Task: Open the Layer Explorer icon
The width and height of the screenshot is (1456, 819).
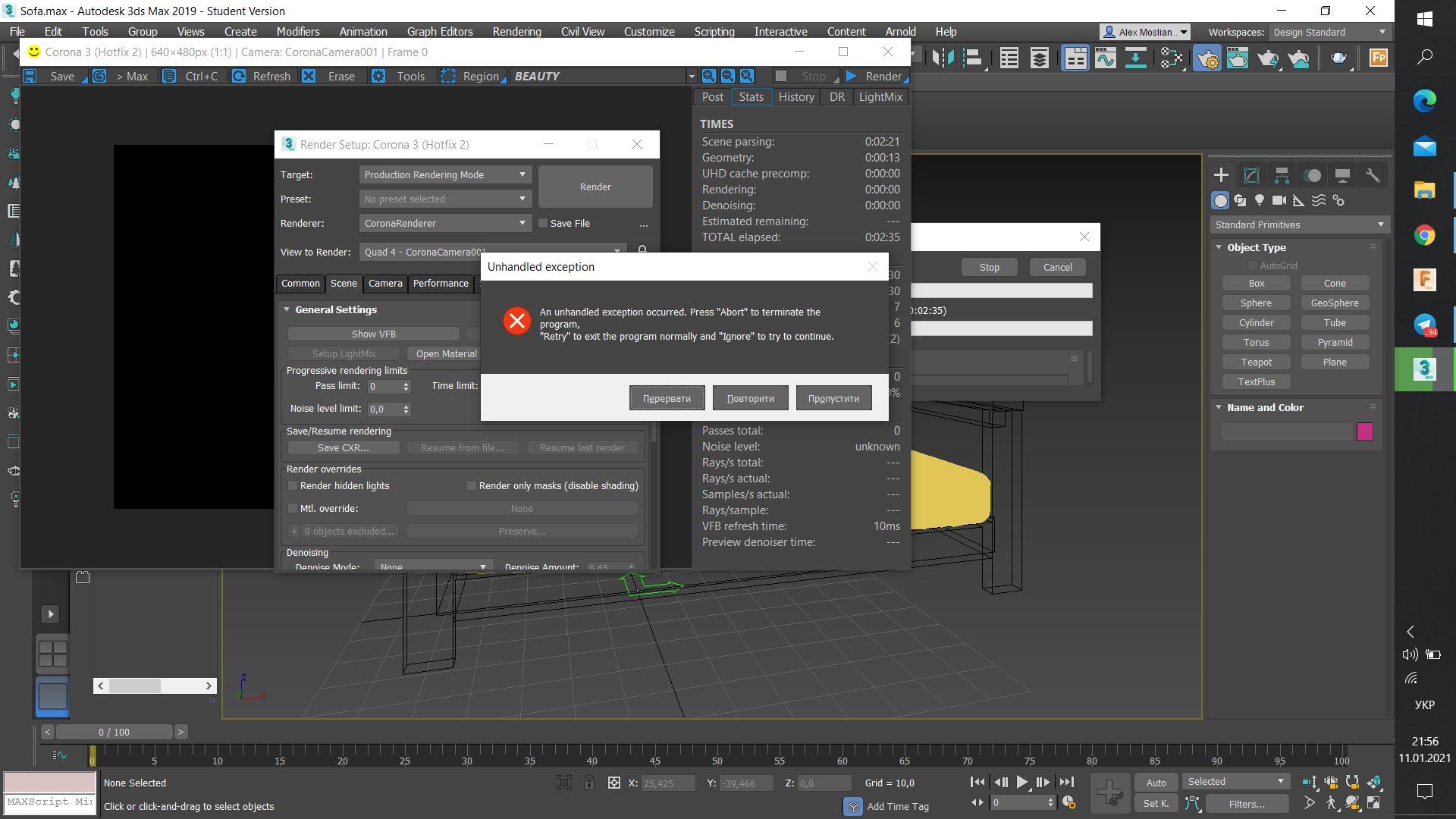Action: [x=1040, y=58]
